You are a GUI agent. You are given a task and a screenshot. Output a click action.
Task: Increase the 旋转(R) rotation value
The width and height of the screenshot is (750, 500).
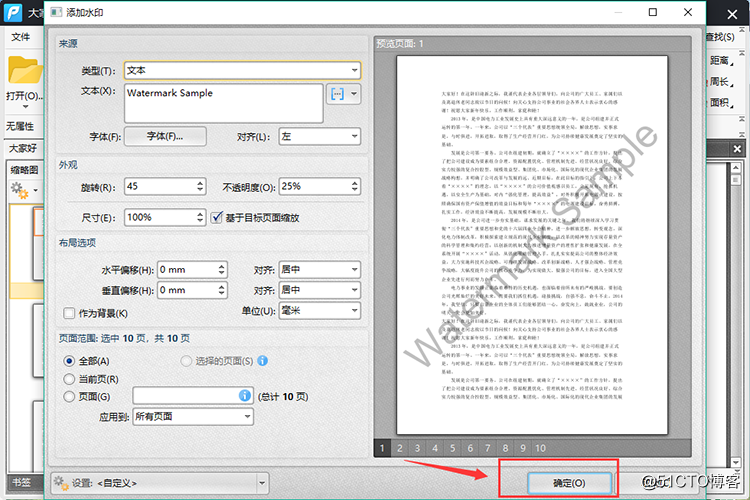pos(200,182)
